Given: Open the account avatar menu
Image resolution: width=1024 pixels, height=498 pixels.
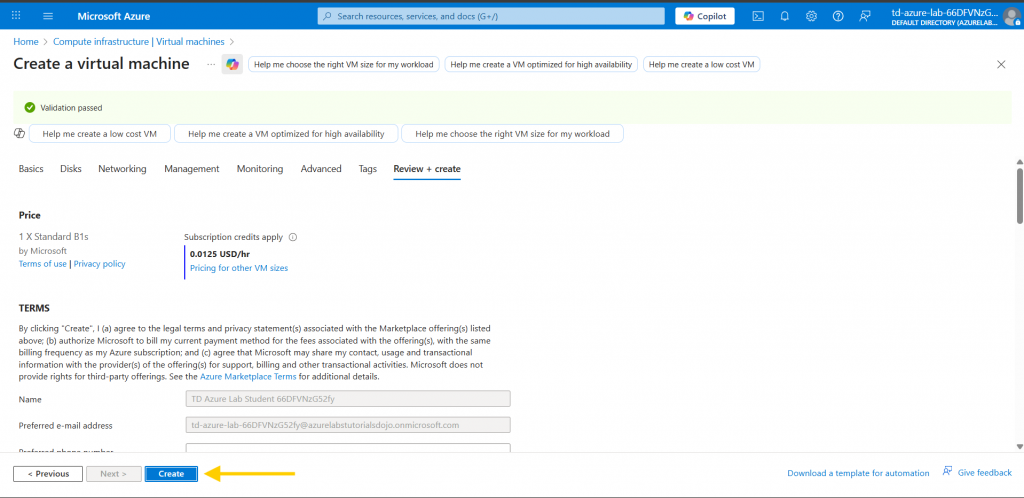Looking at the screenshot, I should point(1012,16).
